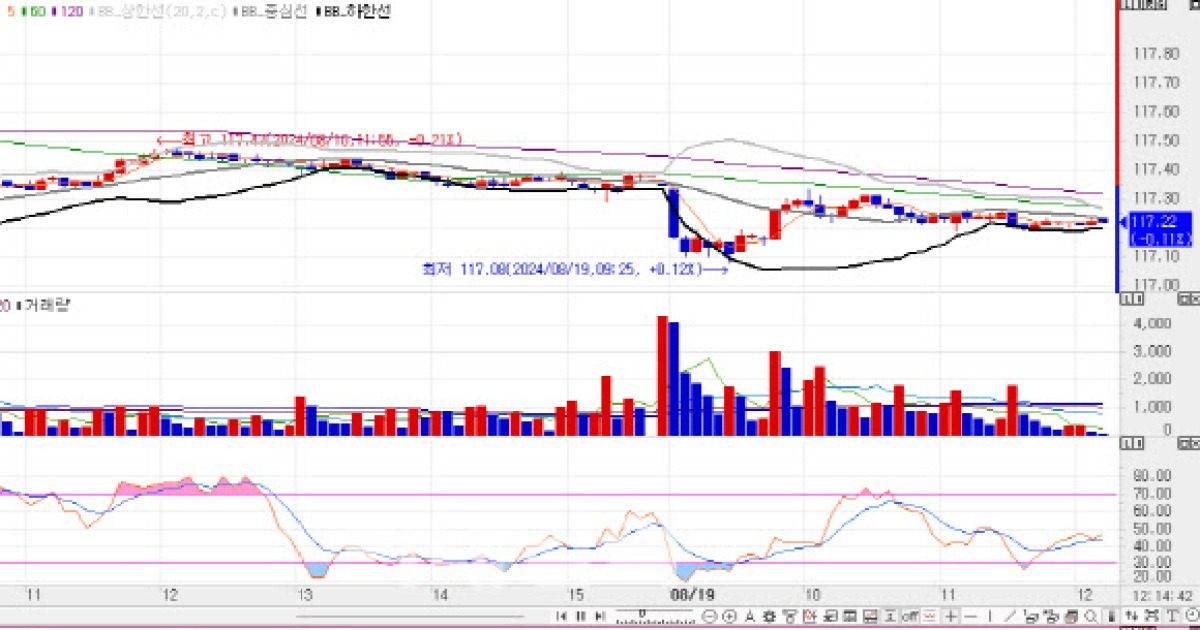Step the chart forward one bar
Screen dimensions: 1200x630
pyautogui.click(x=598, y=616)
